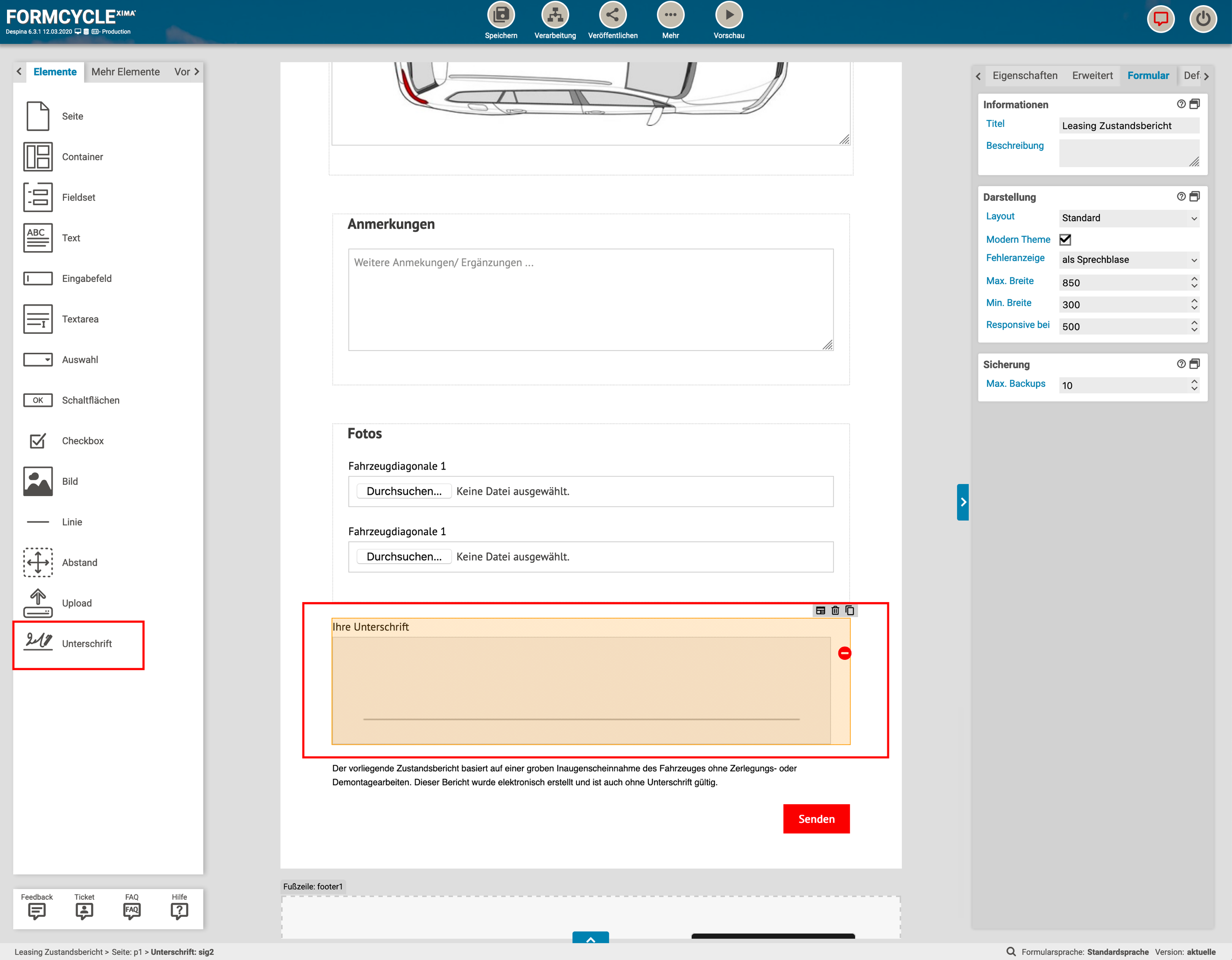This screenshot has width=1232, height=960.
Task: Click the Speichern save icon
Action: pos(500,16)
